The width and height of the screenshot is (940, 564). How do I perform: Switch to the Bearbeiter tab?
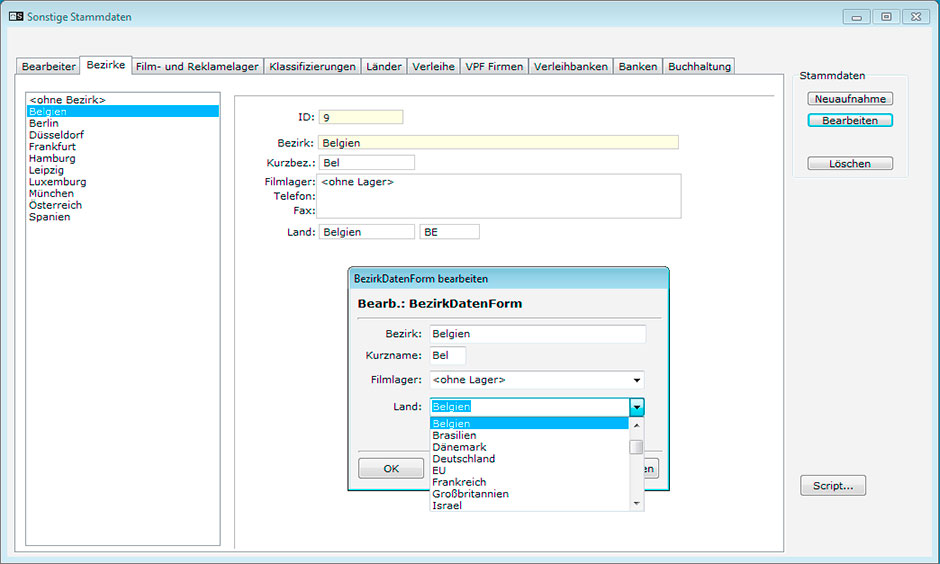[49, 67]
